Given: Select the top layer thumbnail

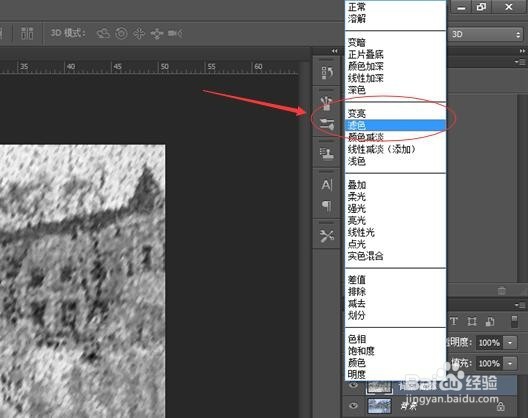Looking at the screenshot, I should pyautogui.click(x=380, y=387).
